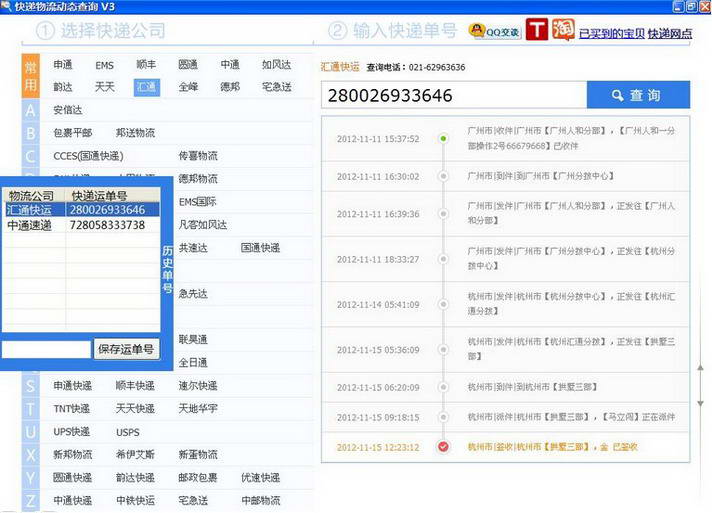Click the 快递运单号 column header

[113, 196]
